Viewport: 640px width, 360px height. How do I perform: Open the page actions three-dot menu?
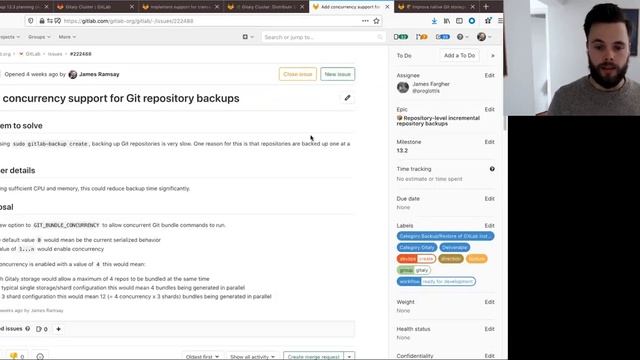coord(365,21)
